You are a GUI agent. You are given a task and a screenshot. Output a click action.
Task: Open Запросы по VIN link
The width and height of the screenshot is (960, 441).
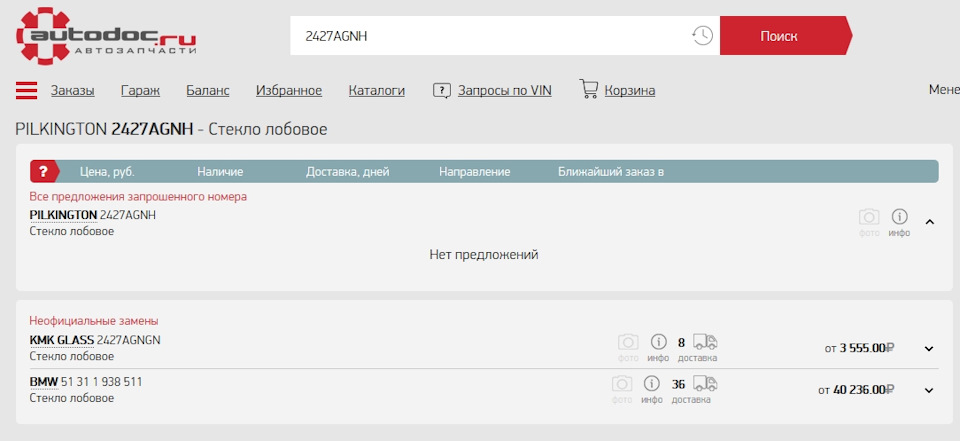tap(504, 91)
